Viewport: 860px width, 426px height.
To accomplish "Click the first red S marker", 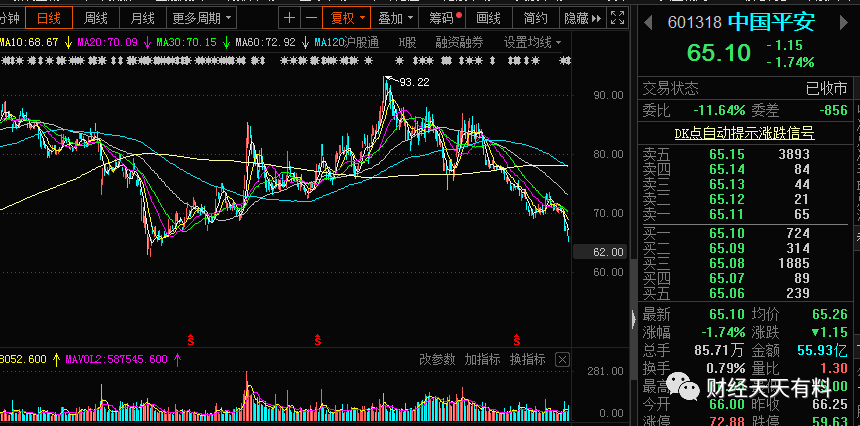I will (x=191, y=340).
